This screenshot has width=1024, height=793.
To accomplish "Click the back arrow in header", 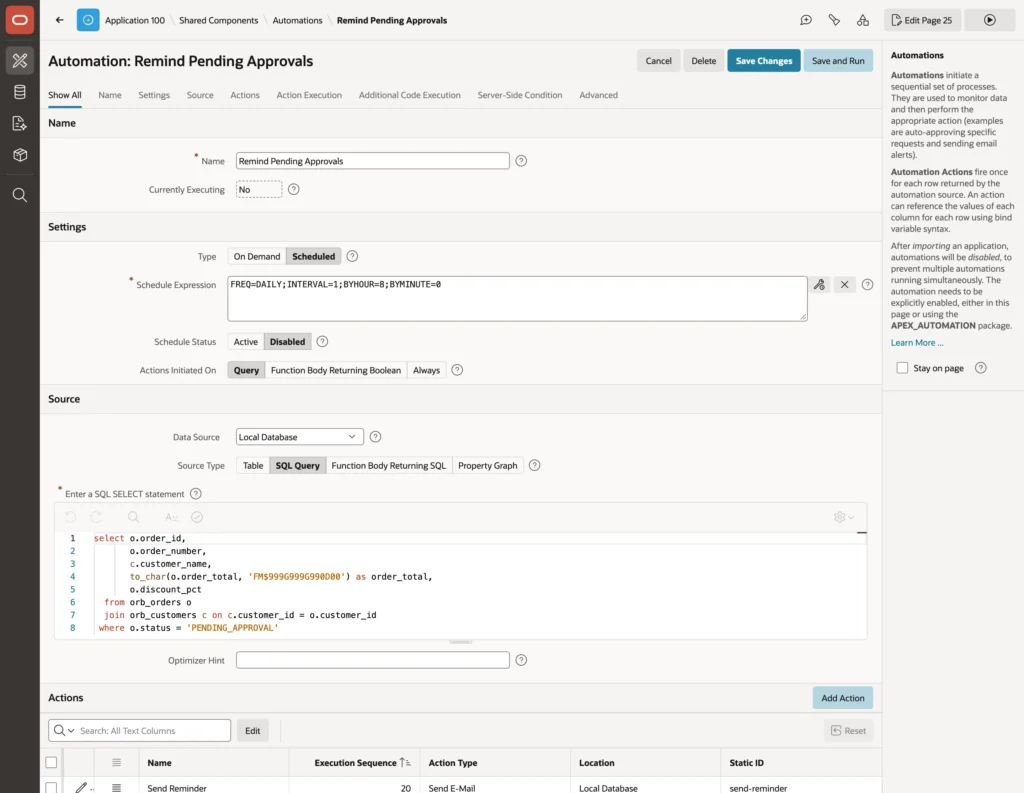I will (x=59, y=20).
